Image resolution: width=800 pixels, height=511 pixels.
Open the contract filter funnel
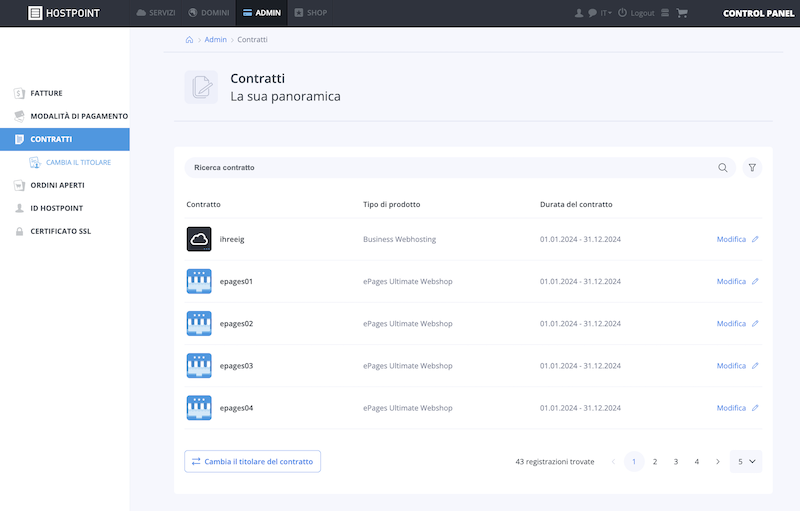752,168
